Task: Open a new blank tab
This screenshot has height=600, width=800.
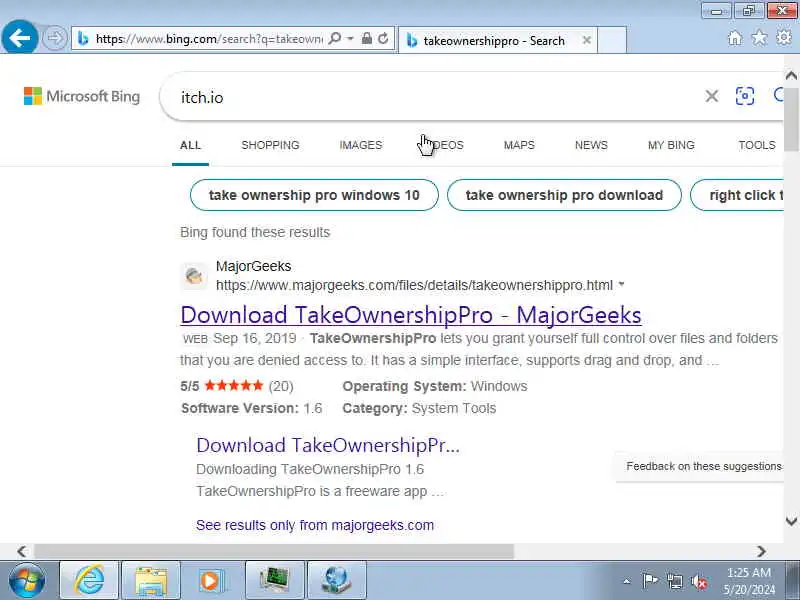Action: click(x=612, y=40)
